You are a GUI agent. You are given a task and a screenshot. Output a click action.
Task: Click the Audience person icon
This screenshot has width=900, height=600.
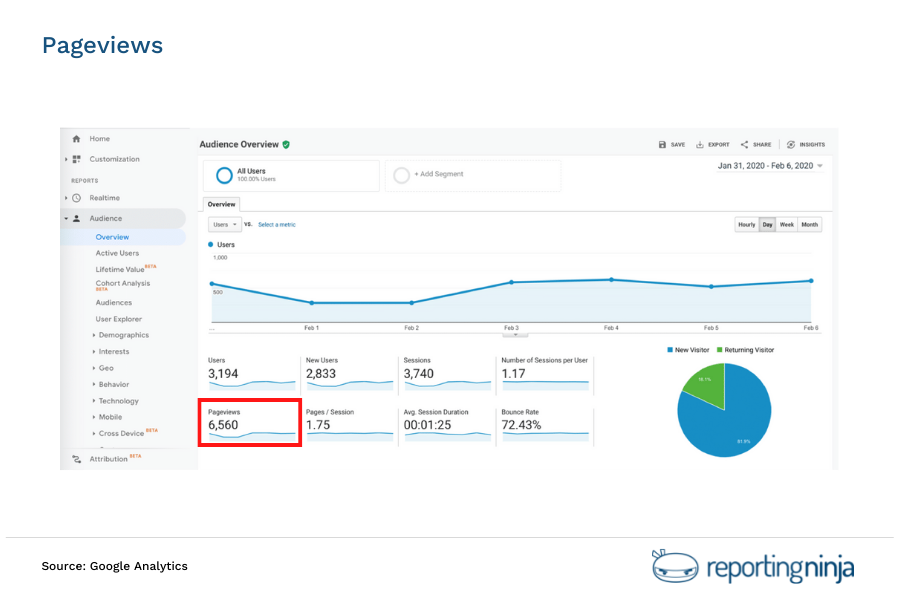(x=77, y=218)
